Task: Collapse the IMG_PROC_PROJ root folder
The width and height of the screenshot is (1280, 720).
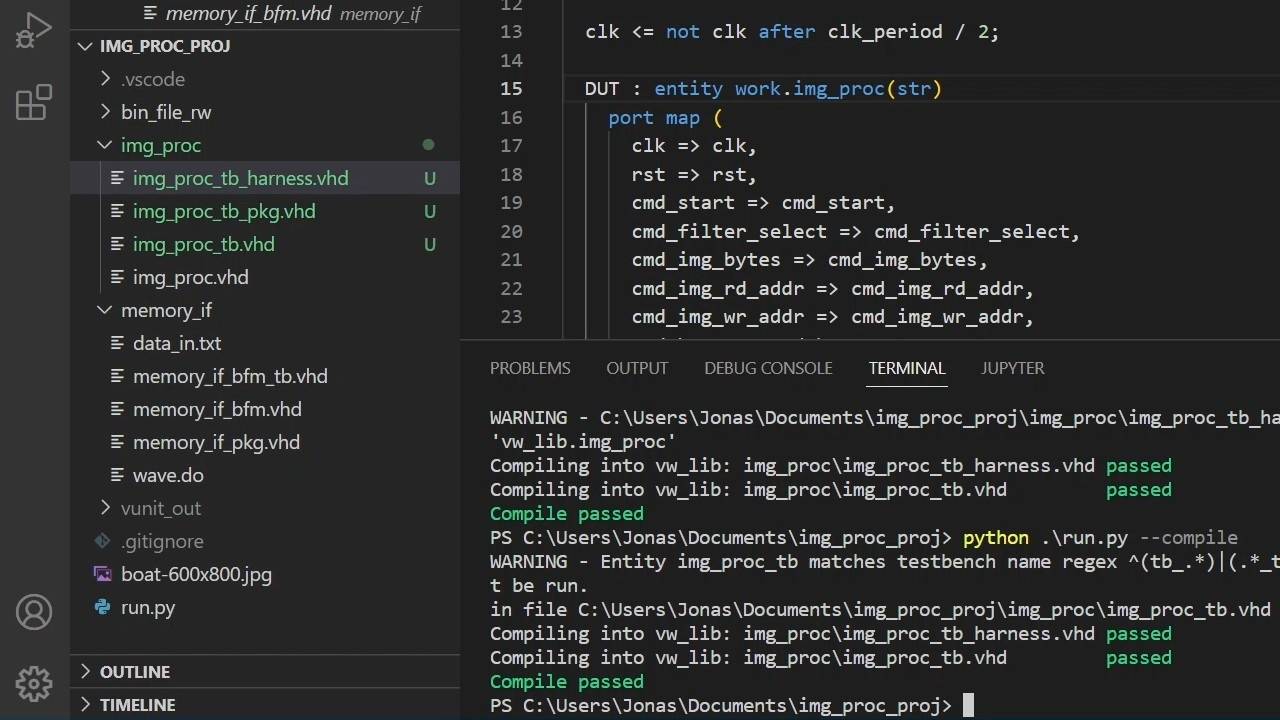Action: (x=85, y=46)
